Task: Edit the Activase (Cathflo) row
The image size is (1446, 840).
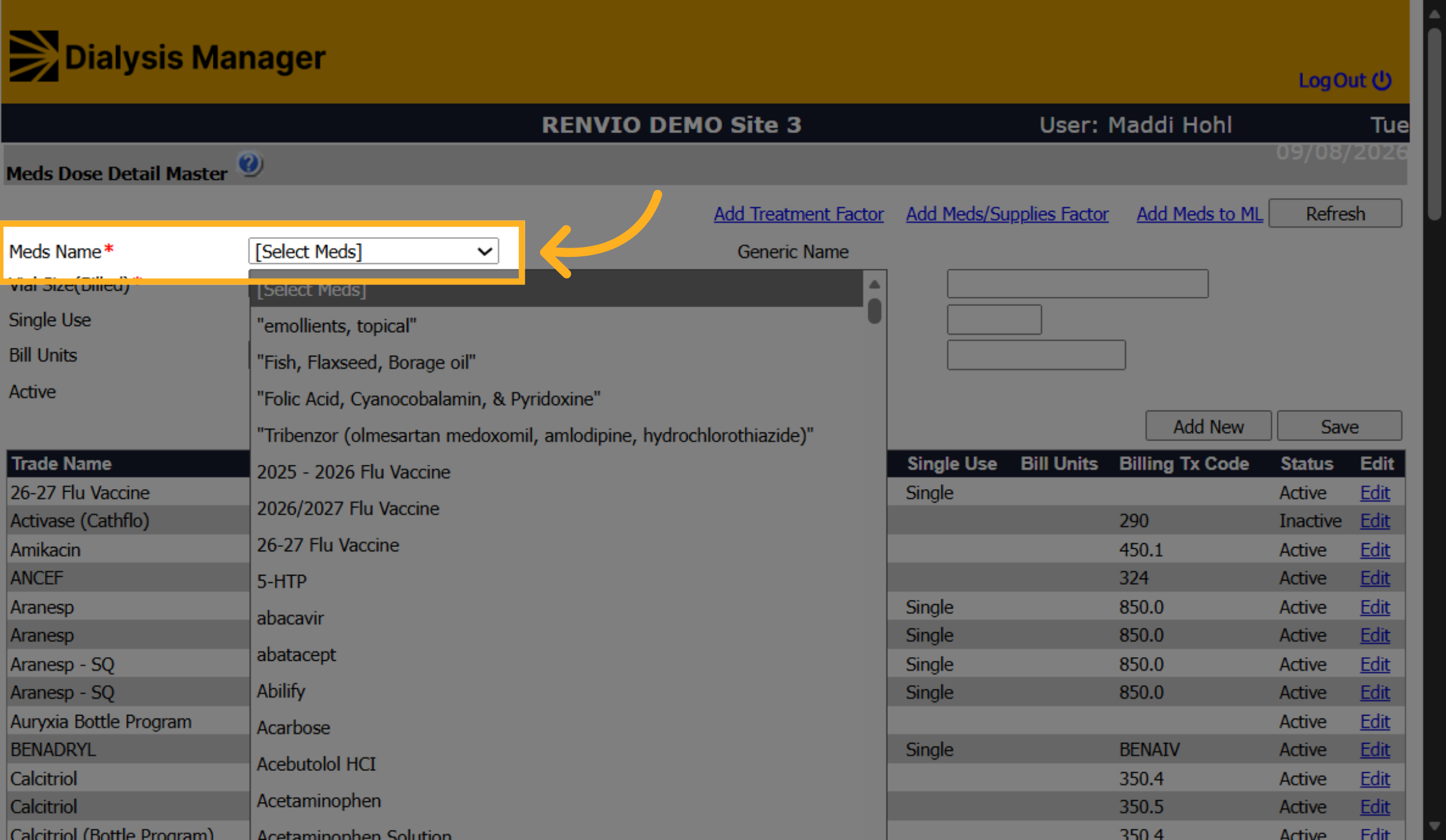Action: [x=1374, y=521]
